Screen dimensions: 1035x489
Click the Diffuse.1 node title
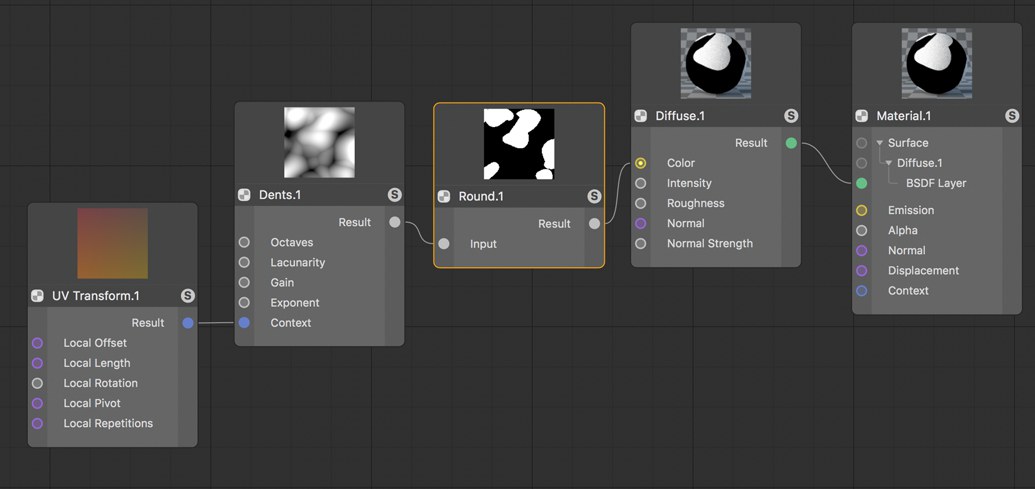(x=680, y=116)
